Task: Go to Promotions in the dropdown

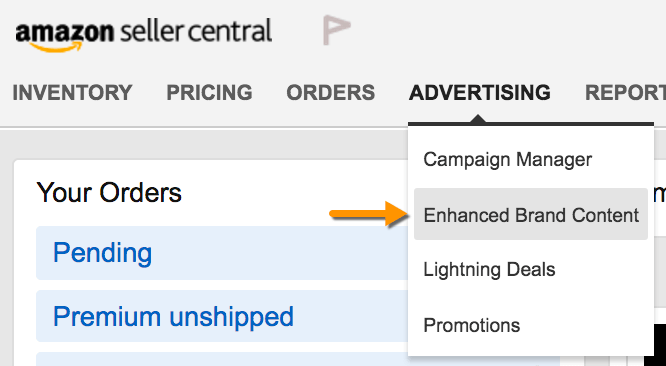Action: [x=471, y=325]
